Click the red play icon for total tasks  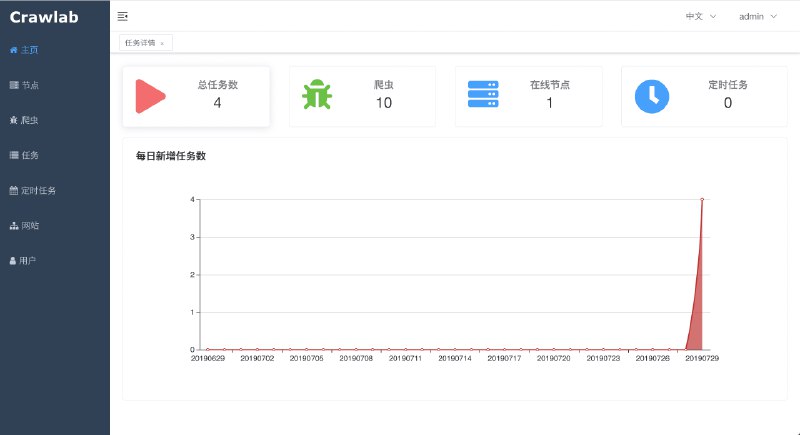point(150,96)
